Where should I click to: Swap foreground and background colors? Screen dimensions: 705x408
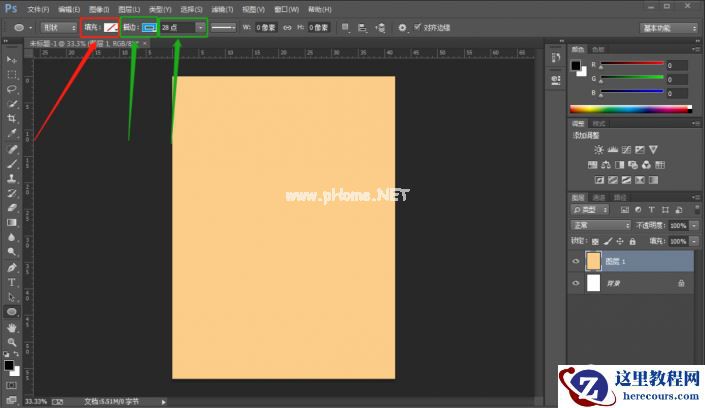[x=16, y=354]
